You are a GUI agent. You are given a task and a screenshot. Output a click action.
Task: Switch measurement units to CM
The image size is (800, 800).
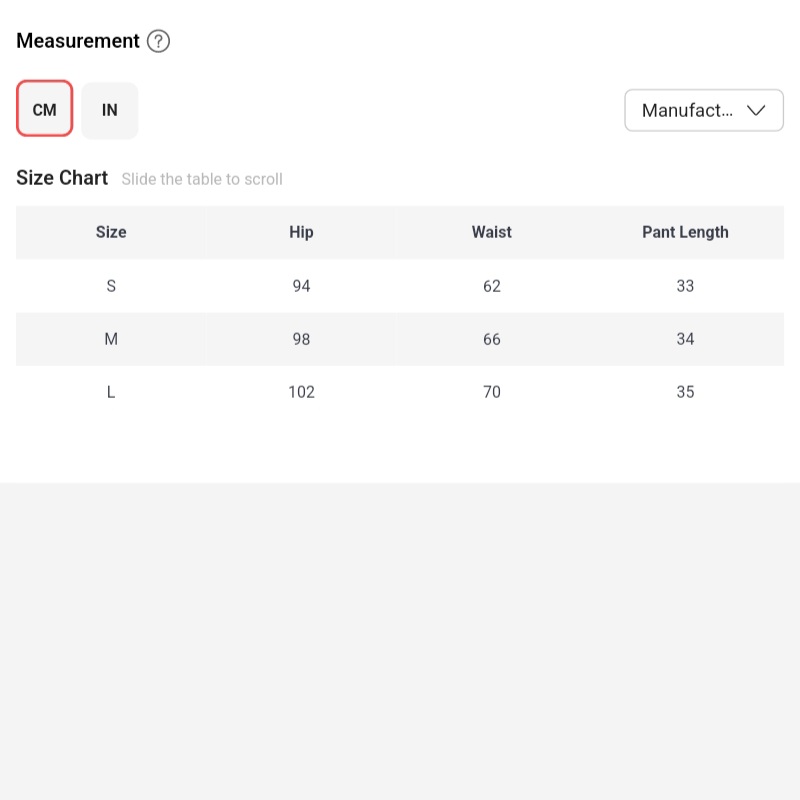click(45, 110)
